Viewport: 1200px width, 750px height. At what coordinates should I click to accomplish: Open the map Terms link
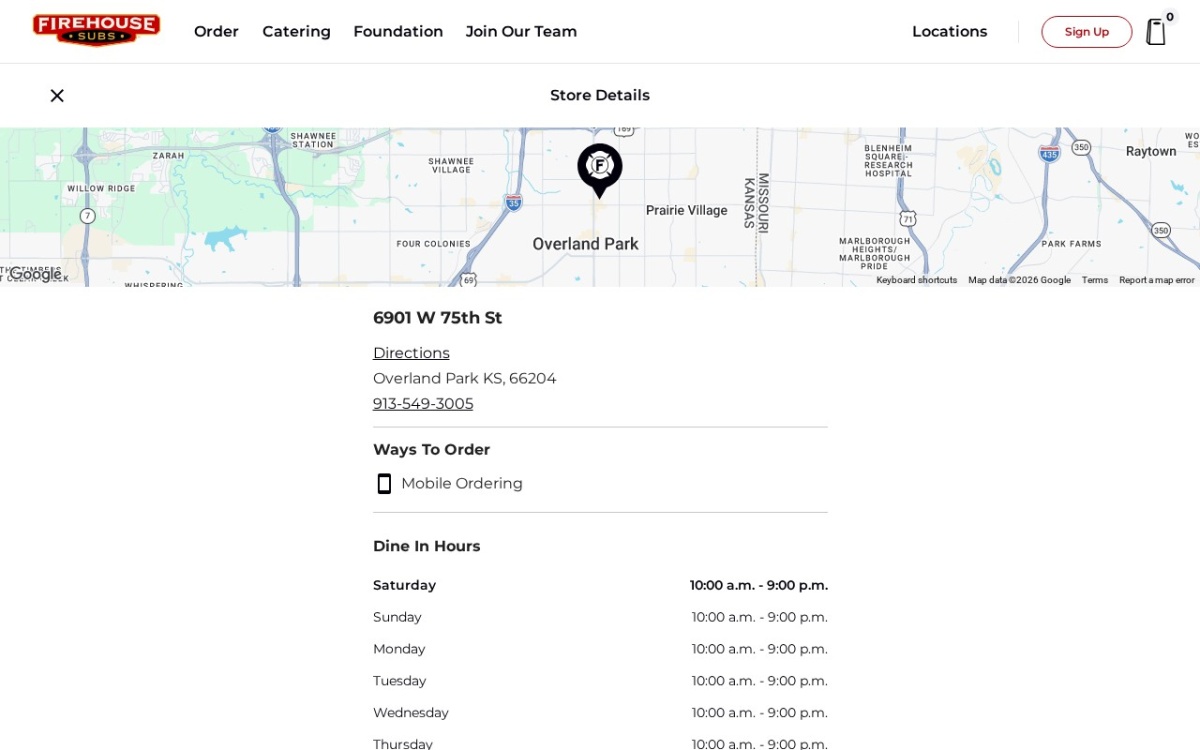point(1095,280)
